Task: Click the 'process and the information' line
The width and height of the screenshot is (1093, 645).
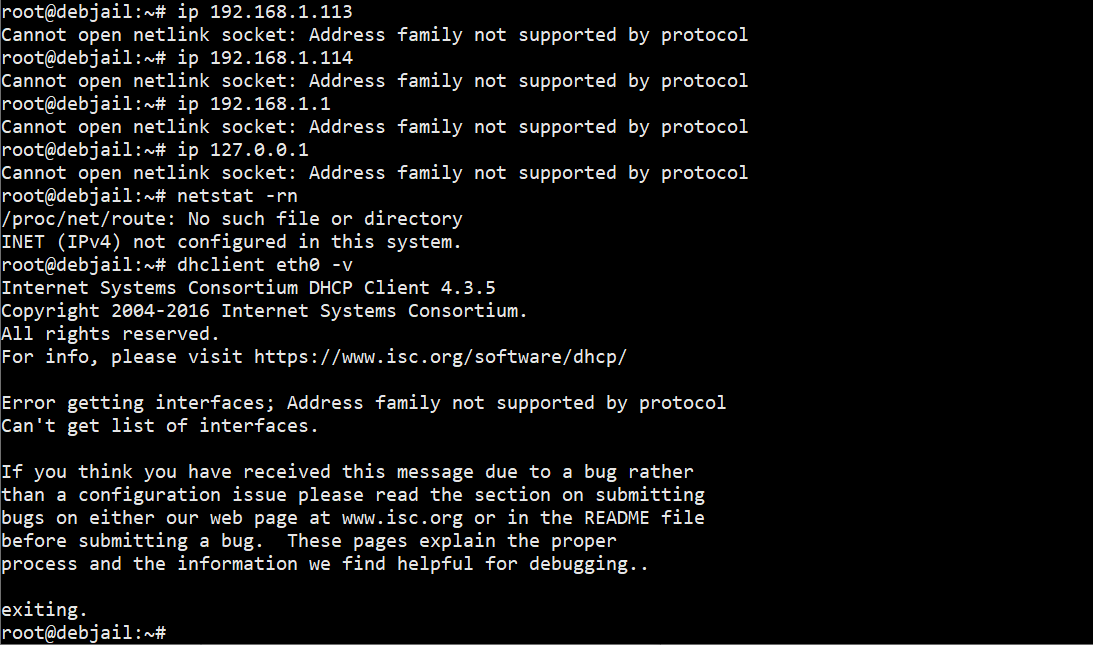Action: pyautogui.click(x=325, y=564)
